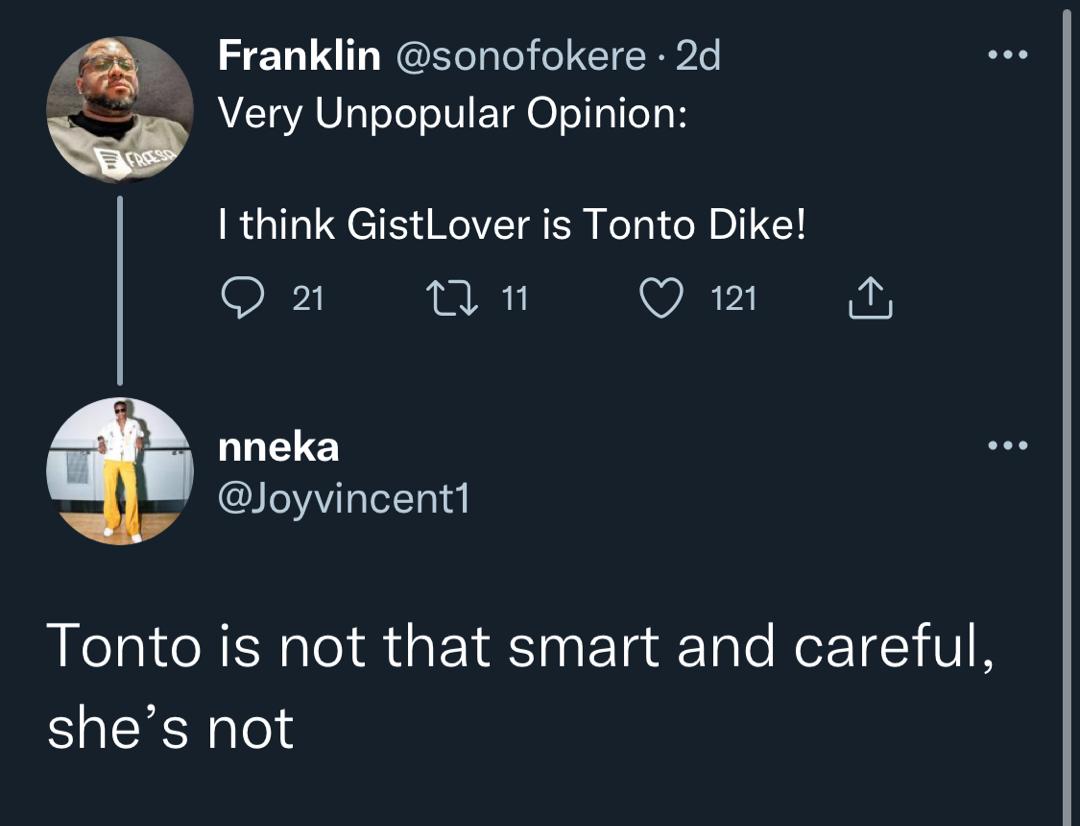
Task: Open the three-dot menu on nneka's reply
Action: pos(1007,446)
